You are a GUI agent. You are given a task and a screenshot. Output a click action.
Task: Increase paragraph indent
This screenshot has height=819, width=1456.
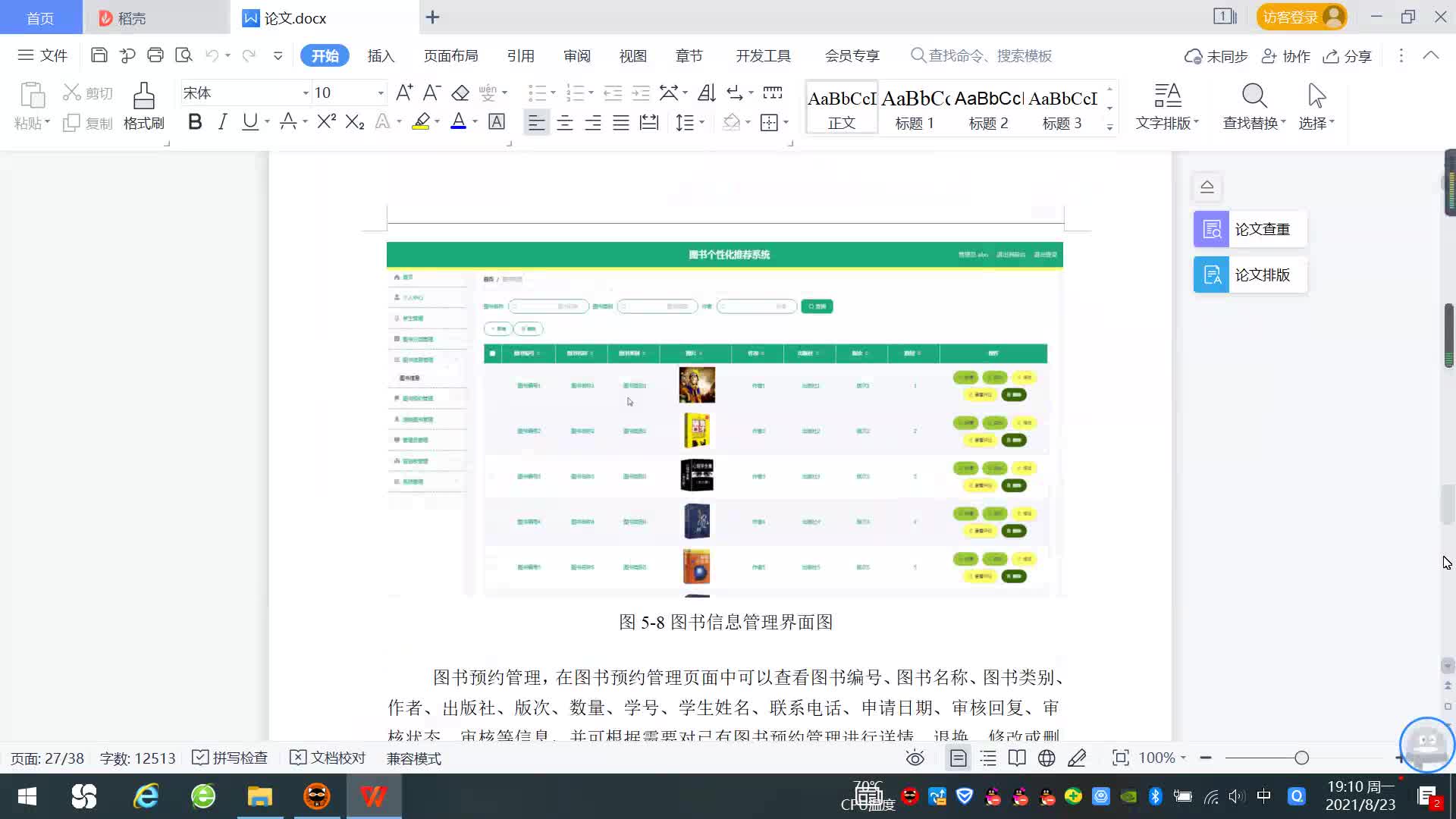click(x=641, y=93)
